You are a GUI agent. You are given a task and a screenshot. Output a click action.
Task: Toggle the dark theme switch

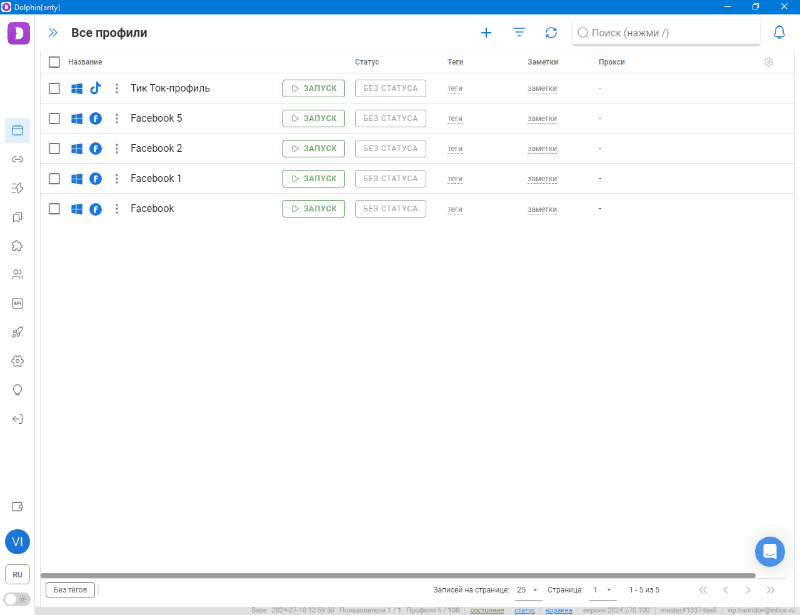(x=17, y=599)
